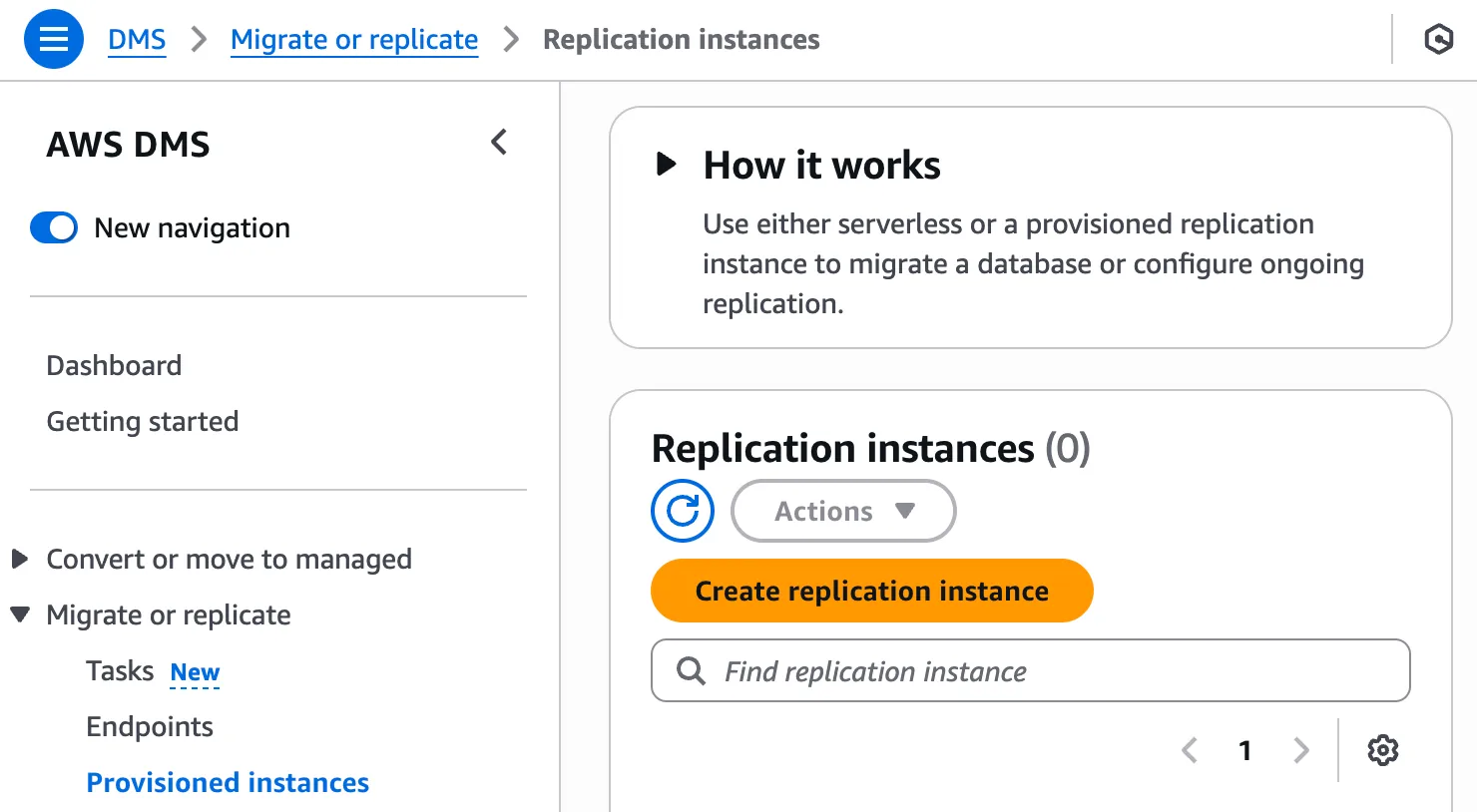The image size is (1477, 812).
Task: Click Create replication instance button
Action: coord(871,591)
